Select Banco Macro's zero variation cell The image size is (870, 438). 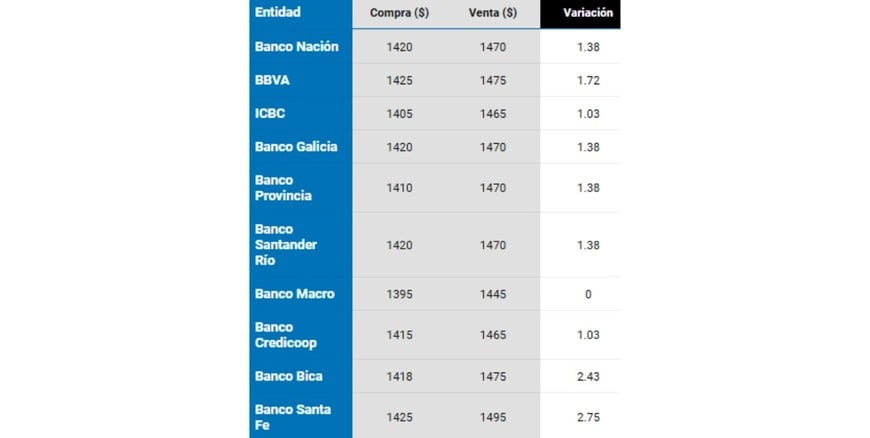click(x=588, y=294)
